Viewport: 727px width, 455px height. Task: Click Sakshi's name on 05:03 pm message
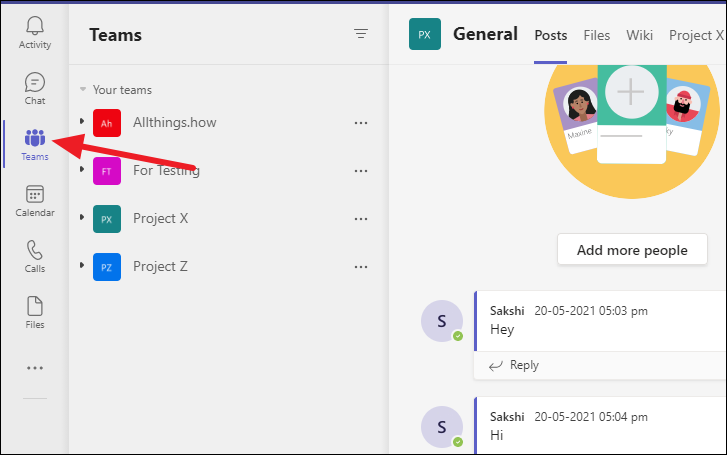pos(507,311)
